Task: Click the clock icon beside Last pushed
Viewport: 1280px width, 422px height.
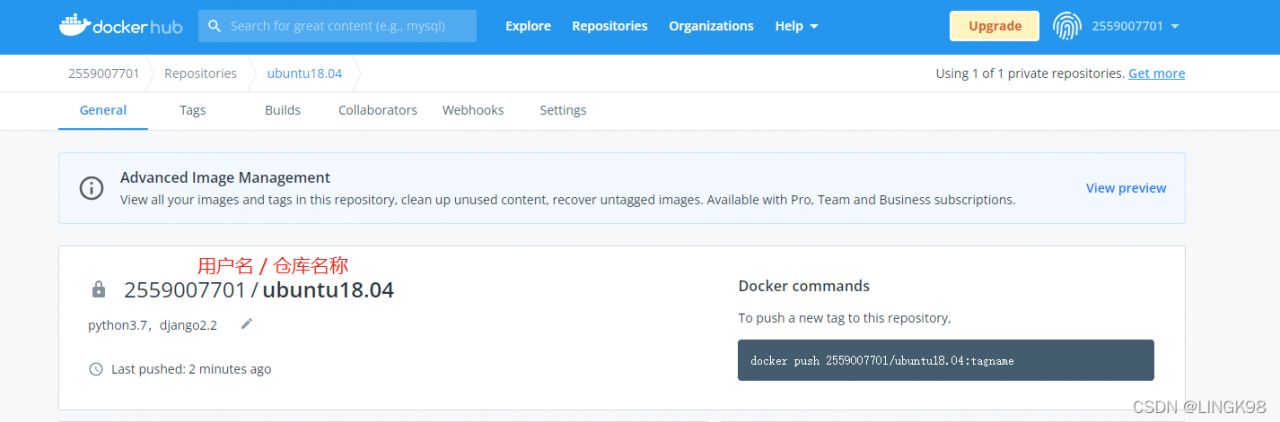Action: pos(96,369)
